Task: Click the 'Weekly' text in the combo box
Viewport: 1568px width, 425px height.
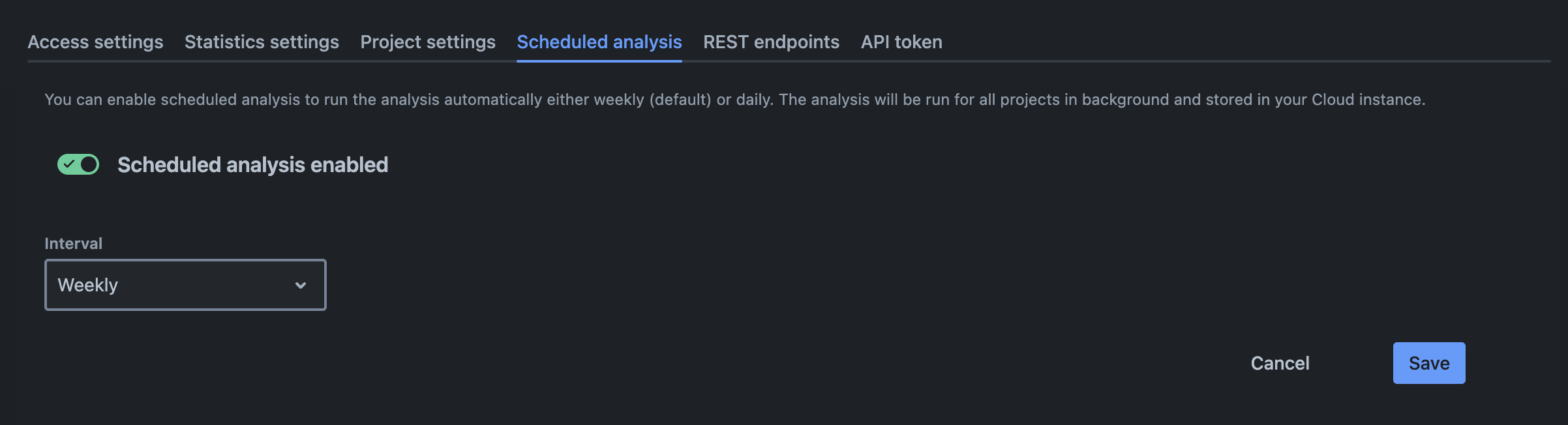Action: click(88, 286)
